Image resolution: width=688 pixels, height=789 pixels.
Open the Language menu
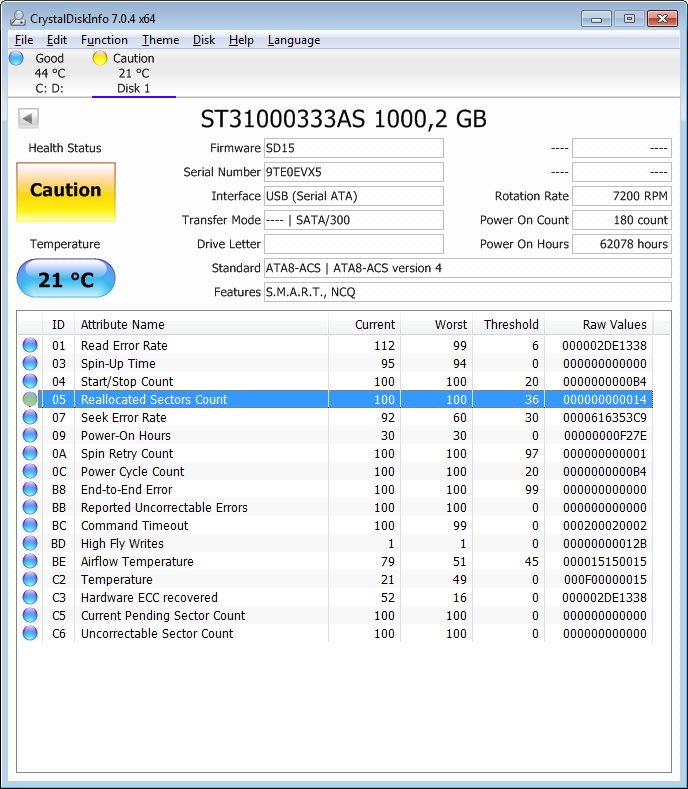(294, 40)
